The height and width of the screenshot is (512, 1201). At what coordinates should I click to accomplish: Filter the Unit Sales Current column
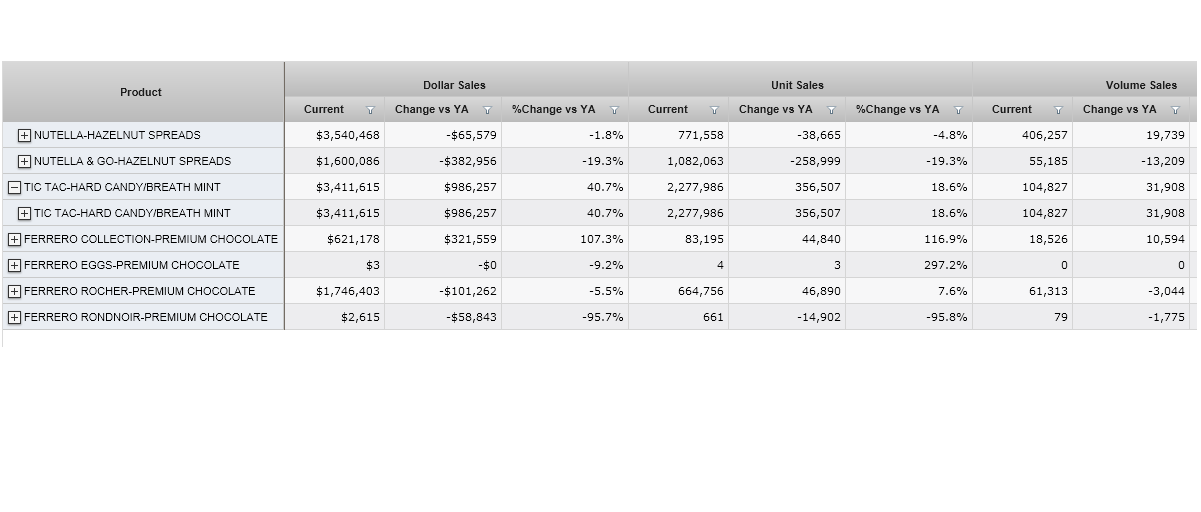click(715, 110)
